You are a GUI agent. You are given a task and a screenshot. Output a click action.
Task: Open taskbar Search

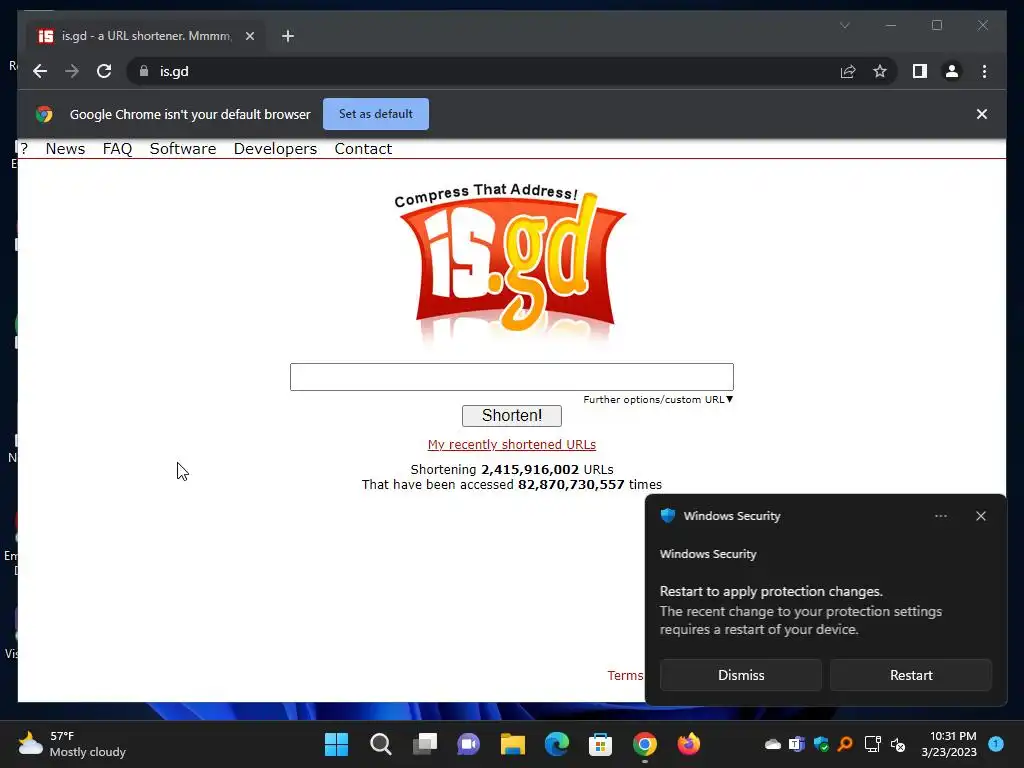380,744
